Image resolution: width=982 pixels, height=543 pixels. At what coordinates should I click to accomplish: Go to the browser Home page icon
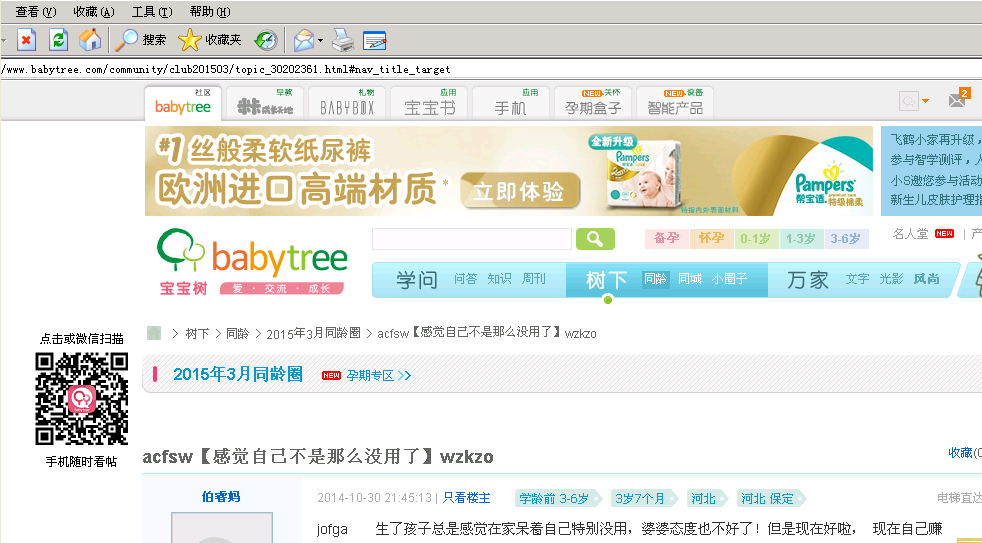[89, 40]
